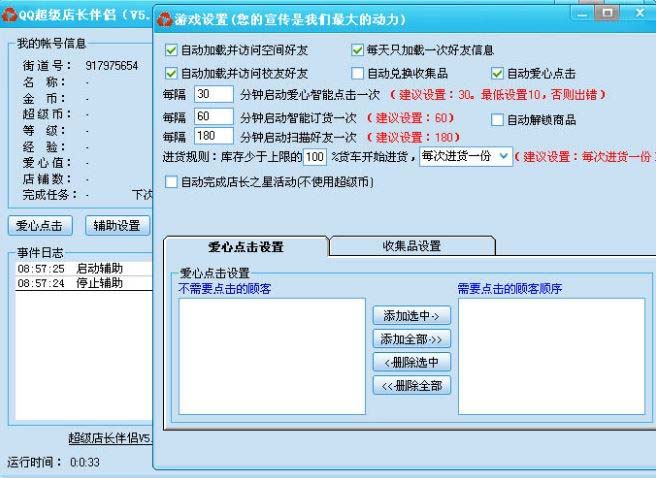This screenshot has width=656, height=478.
Task: Close the game settings window
Action: click(x=639, y=13)
